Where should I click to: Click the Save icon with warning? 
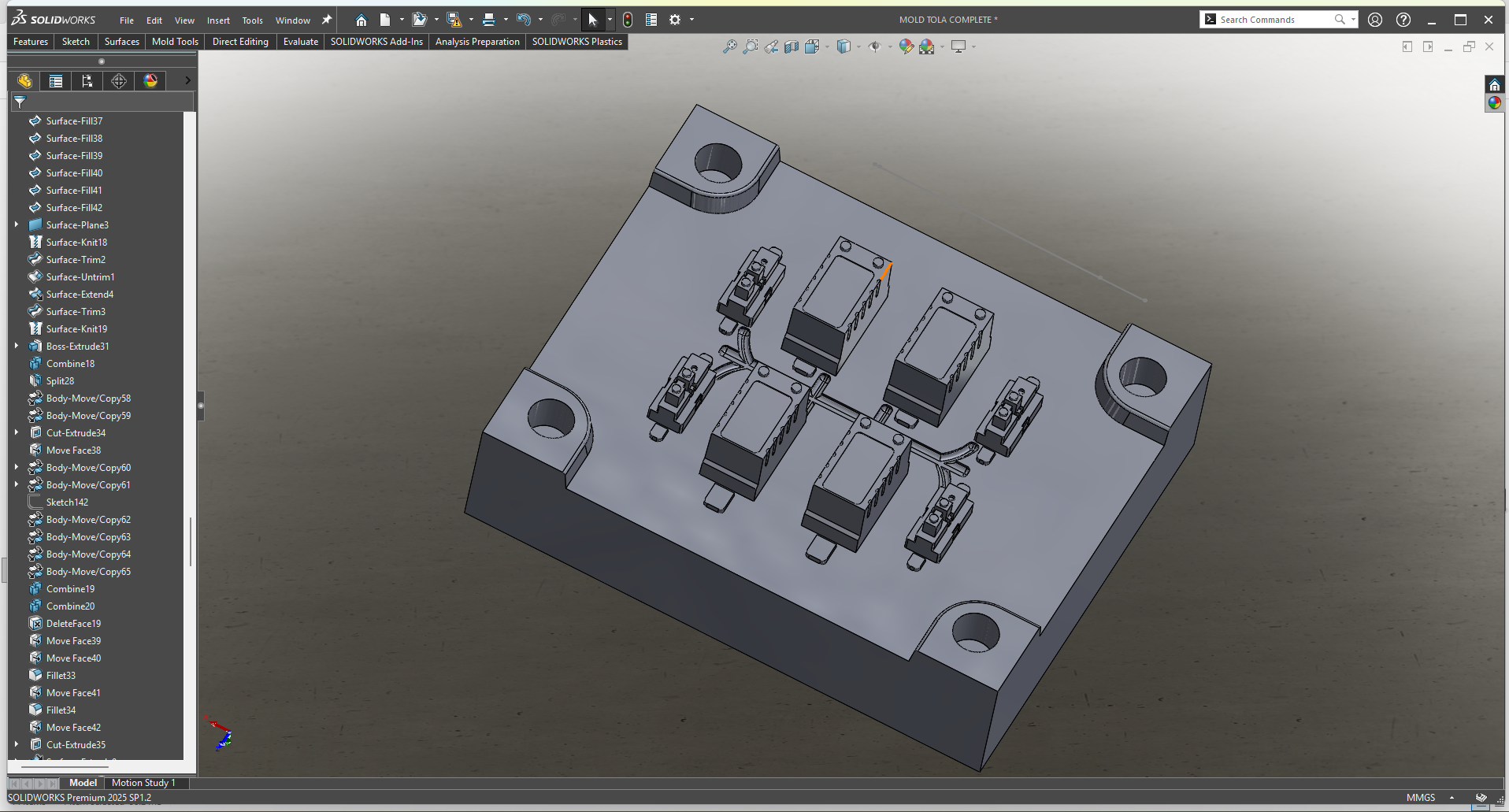tap(454, 20)
